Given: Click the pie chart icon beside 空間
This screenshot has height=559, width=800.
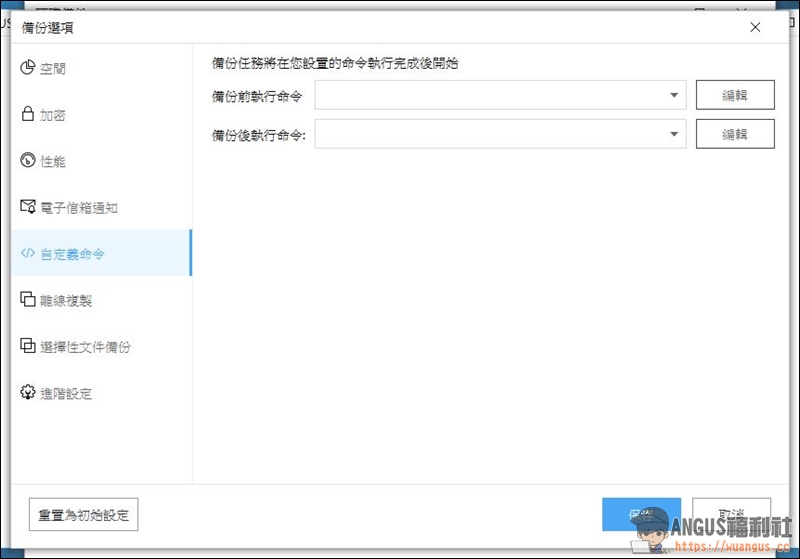Looking at the screenshot, I should point(27,68).
